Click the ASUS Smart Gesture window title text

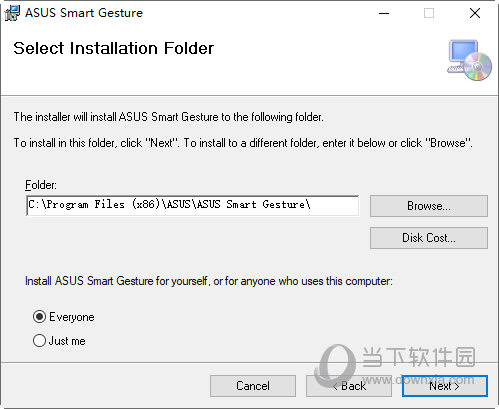pyautogui.click(x=84, y=13)
